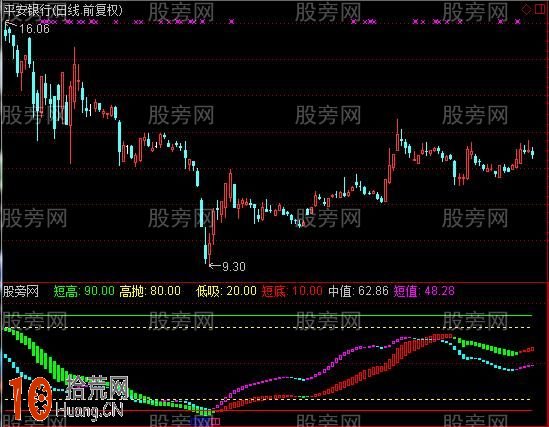Click the yellow 高抛: 80.00 indicator value
Screen dimensions: 549x427
pyautogui.click(x=150, y=291)
